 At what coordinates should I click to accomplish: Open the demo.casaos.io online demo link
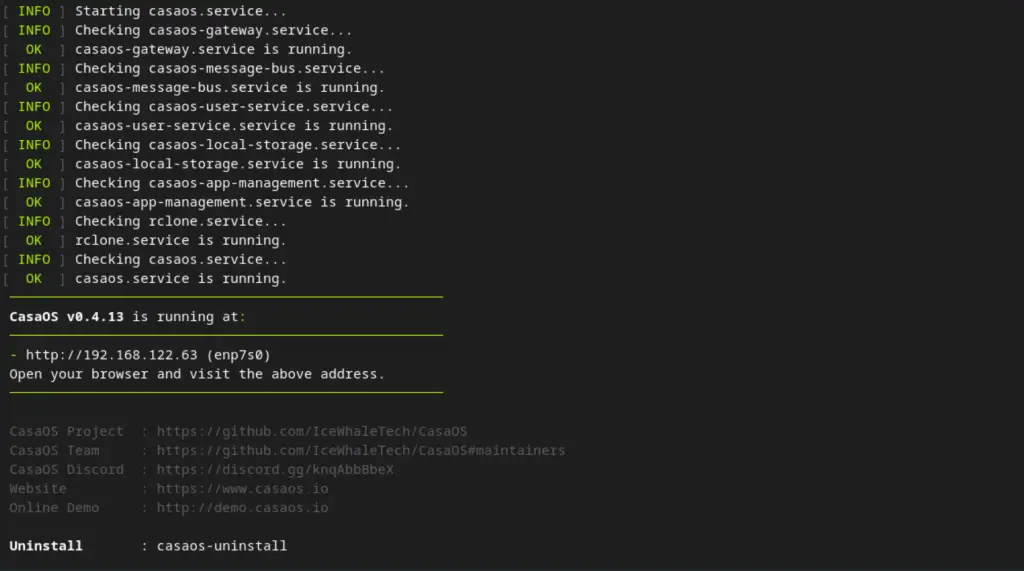[x=242, y=508]
